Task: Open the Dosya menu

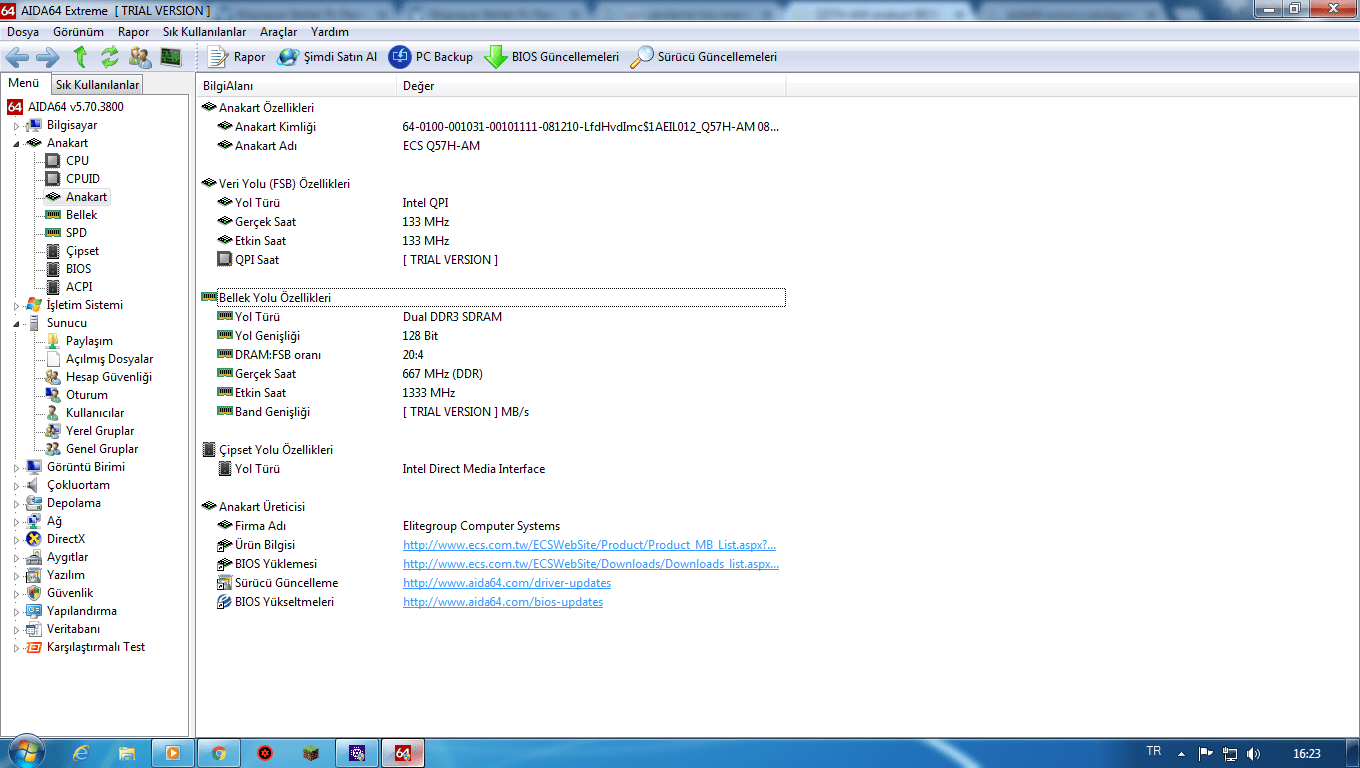Action: [23, 32]
